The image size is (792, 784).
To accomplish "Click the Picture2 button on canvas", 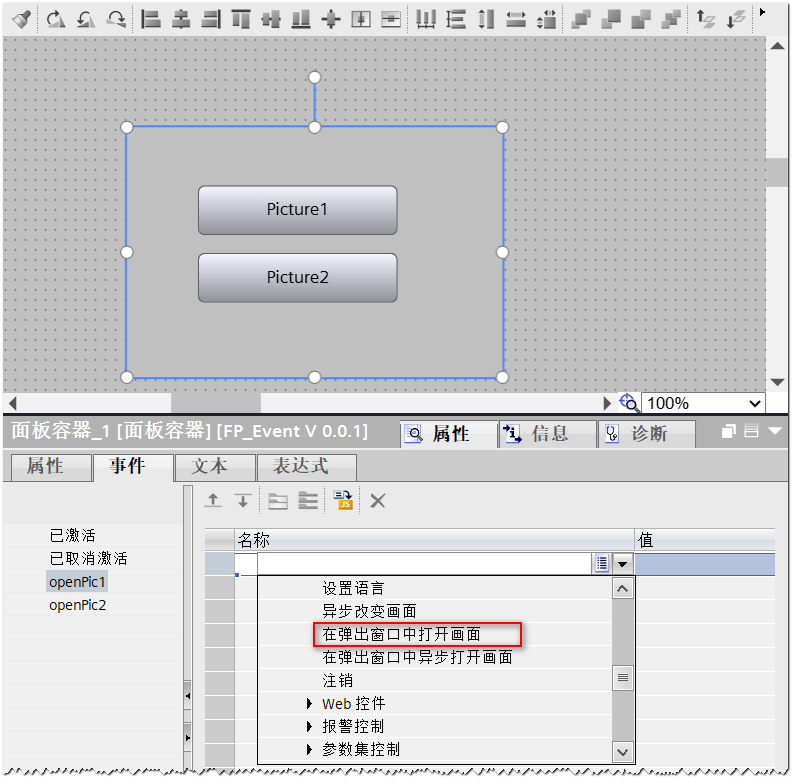I will [297, 278].
